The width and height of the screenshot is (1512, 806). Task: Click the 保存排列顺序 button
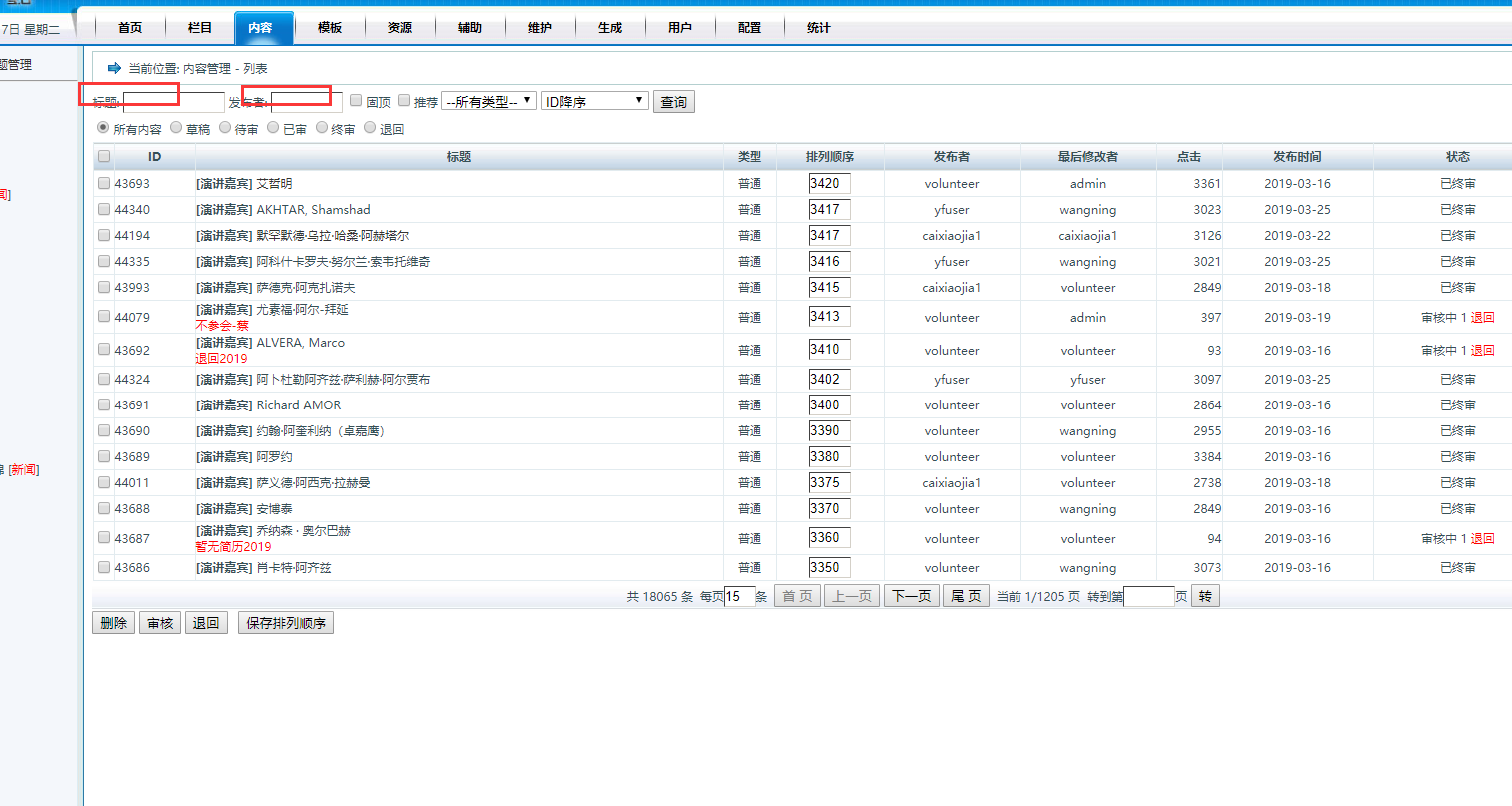(286, 623)
